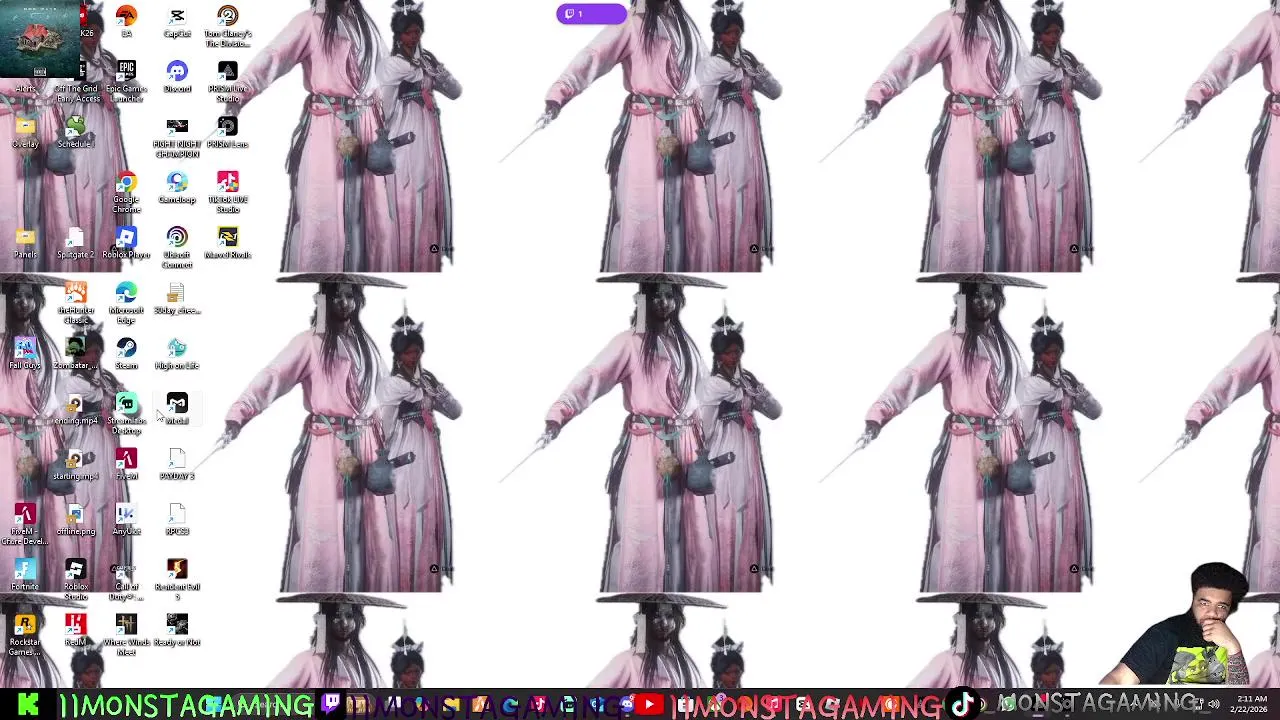Select PRISM Live Studio shortcut

click(228, 82)
